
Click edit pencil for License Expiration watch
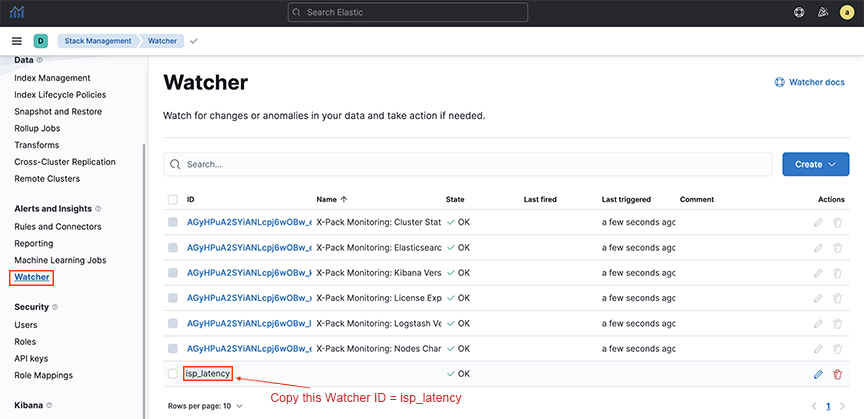pyautogui.click(x=818, y=298)
